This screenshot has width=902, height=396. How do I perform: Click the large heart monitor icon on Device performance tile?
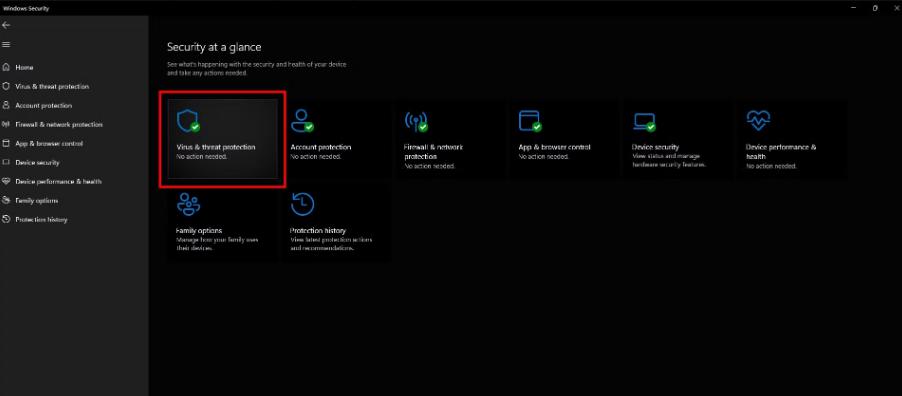pyautogui.click(x=758, y=120)
